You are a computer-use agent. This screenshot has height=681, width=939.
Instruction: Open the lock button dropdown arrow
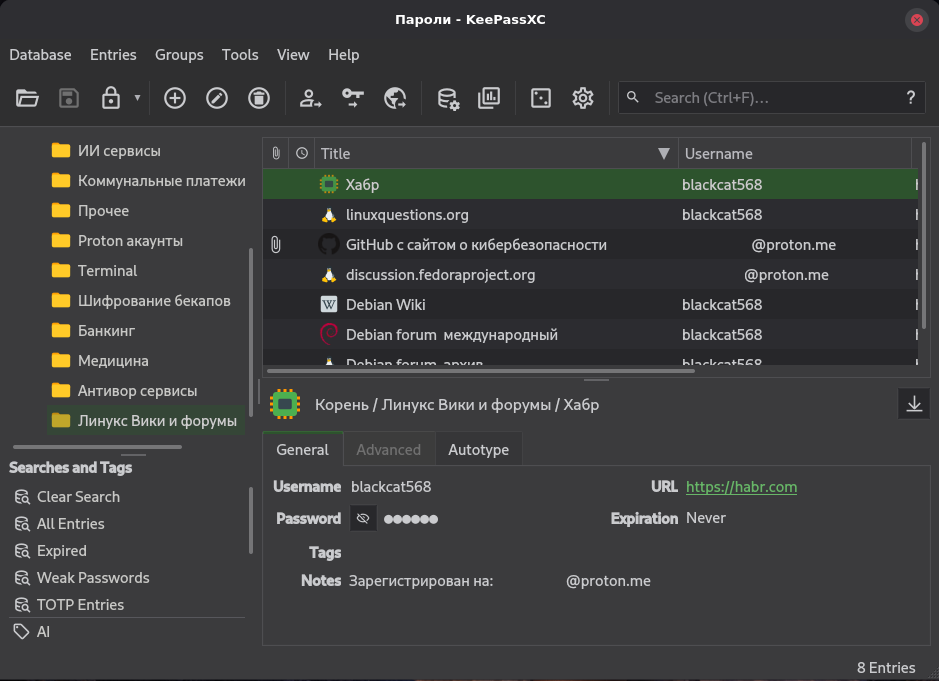[137, 98]
